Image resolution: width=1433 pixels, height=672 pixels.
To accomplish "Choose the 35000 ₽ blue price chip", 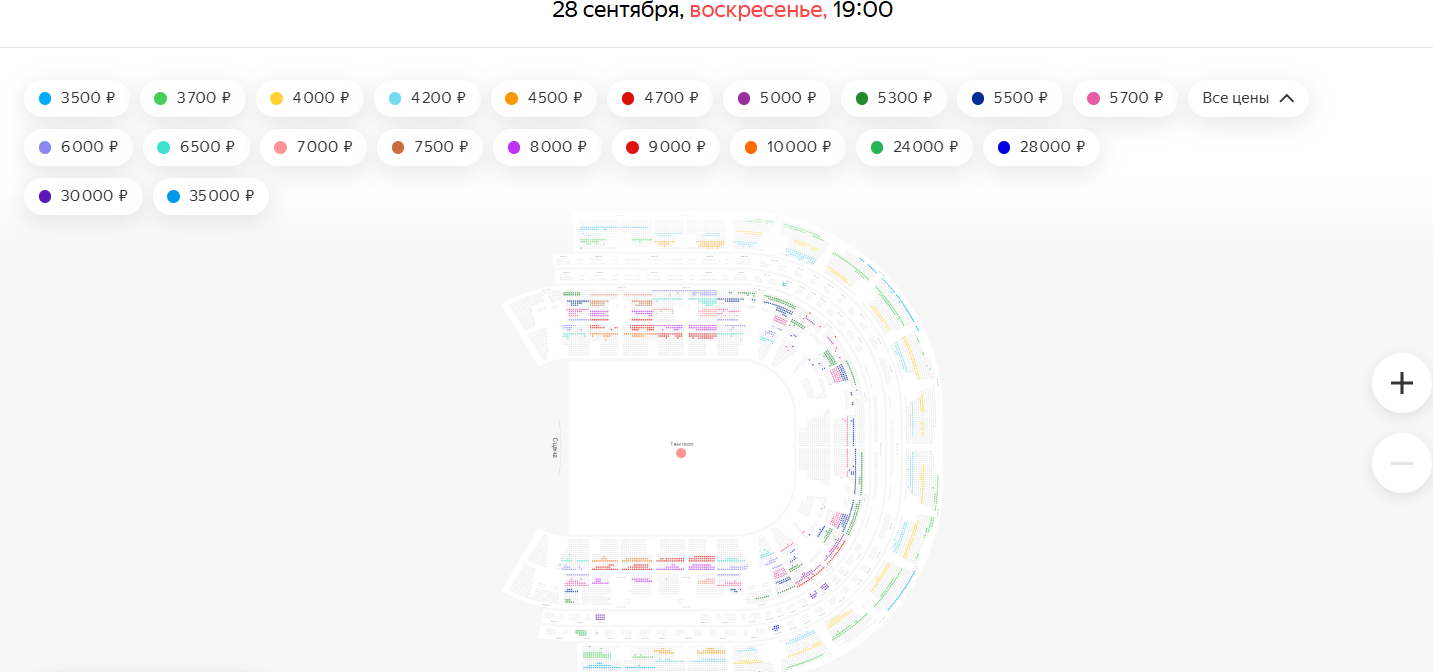I will (x=211, y=196).
